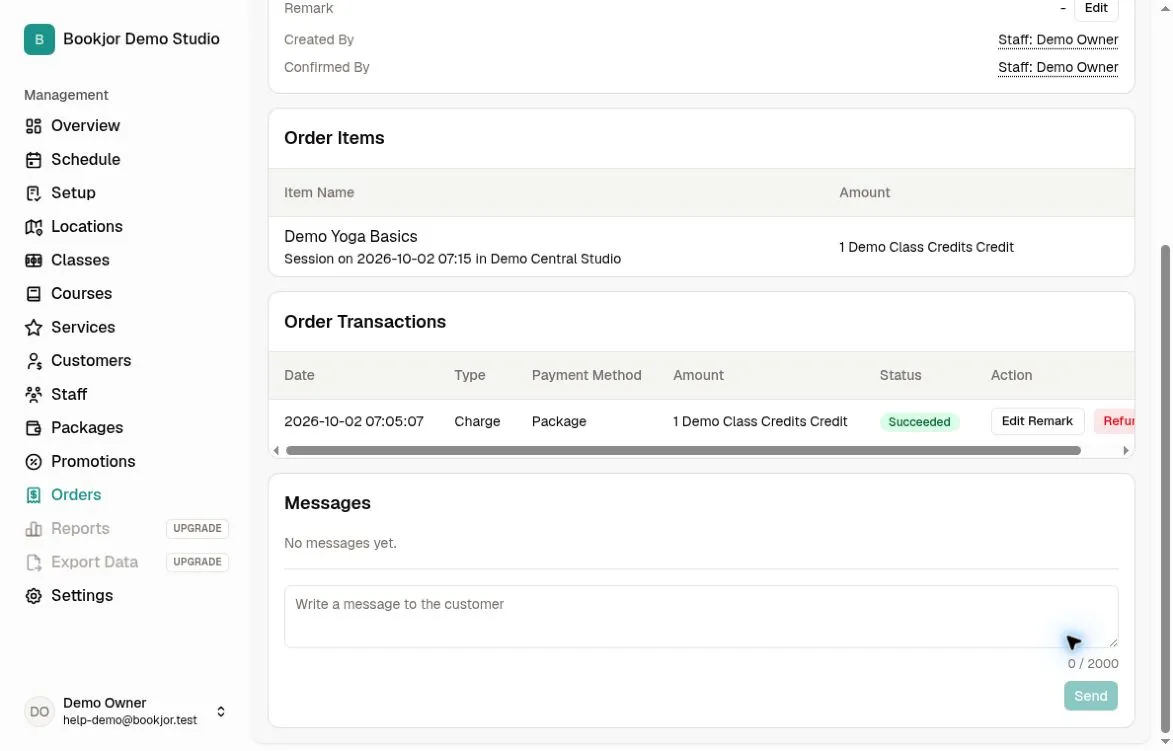Click the Reports bar chart icon
Screen dimensions: 1173x751
pos(34,529)
